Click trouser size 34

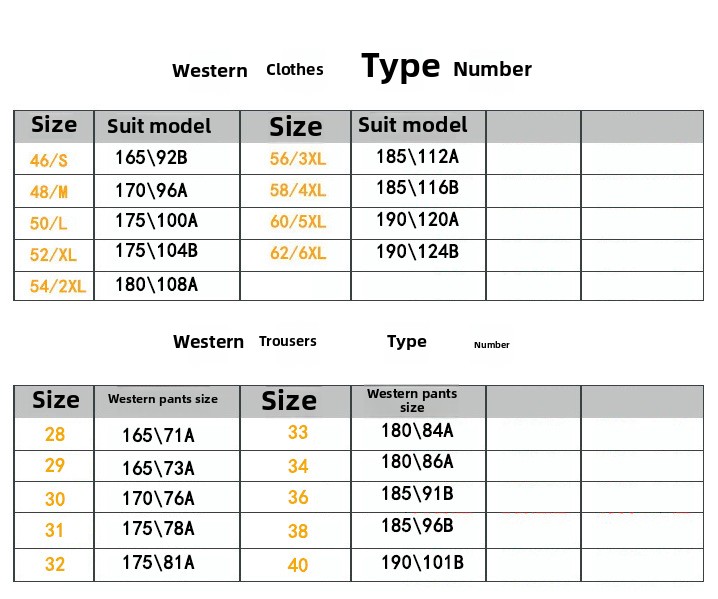pyautogui.click(x=298, y=467)
